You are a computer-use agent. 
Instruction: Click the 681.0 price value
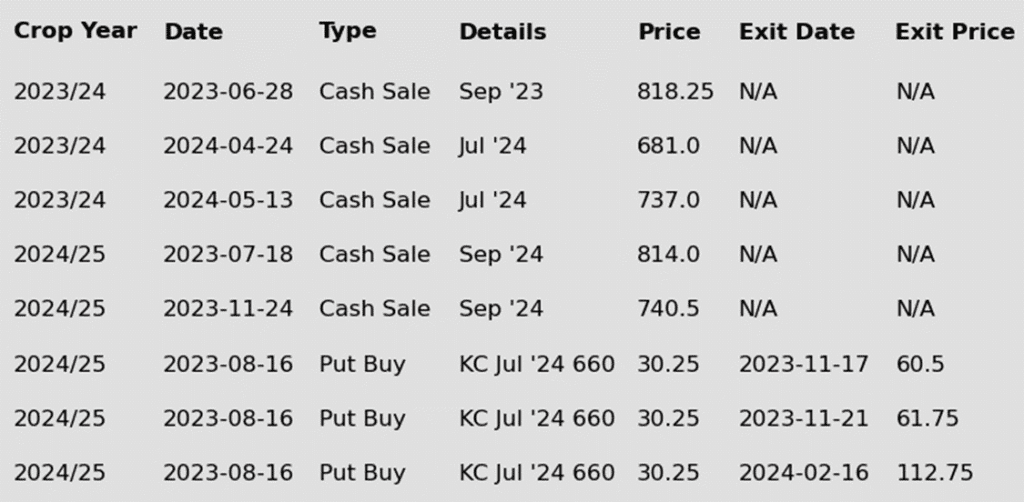click(x=668, y=146)
